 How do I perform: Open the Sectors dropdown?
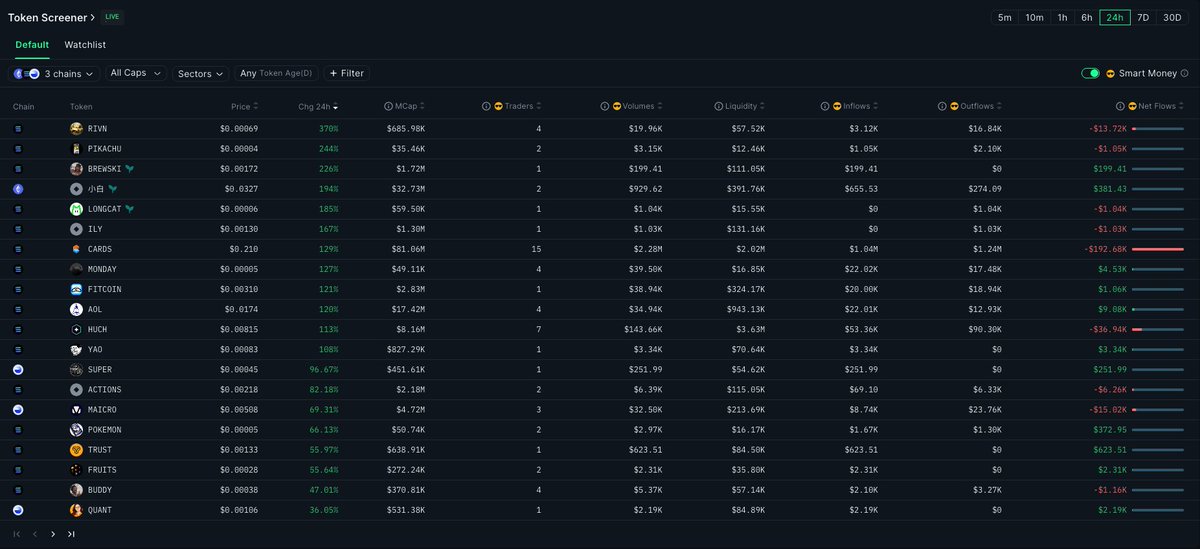click(201, 73)
